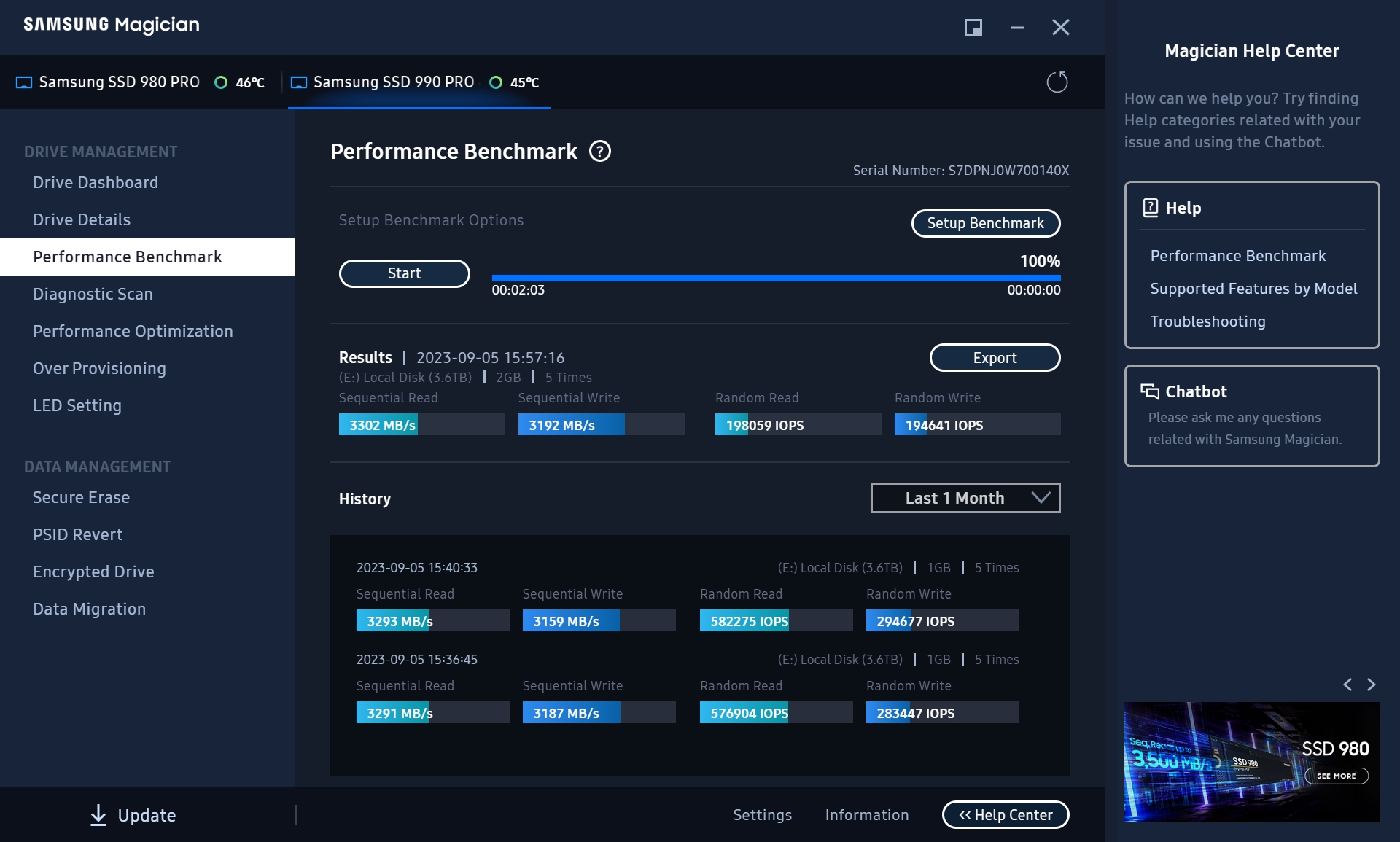Click the Update download arrow icon

click(98, 814)
